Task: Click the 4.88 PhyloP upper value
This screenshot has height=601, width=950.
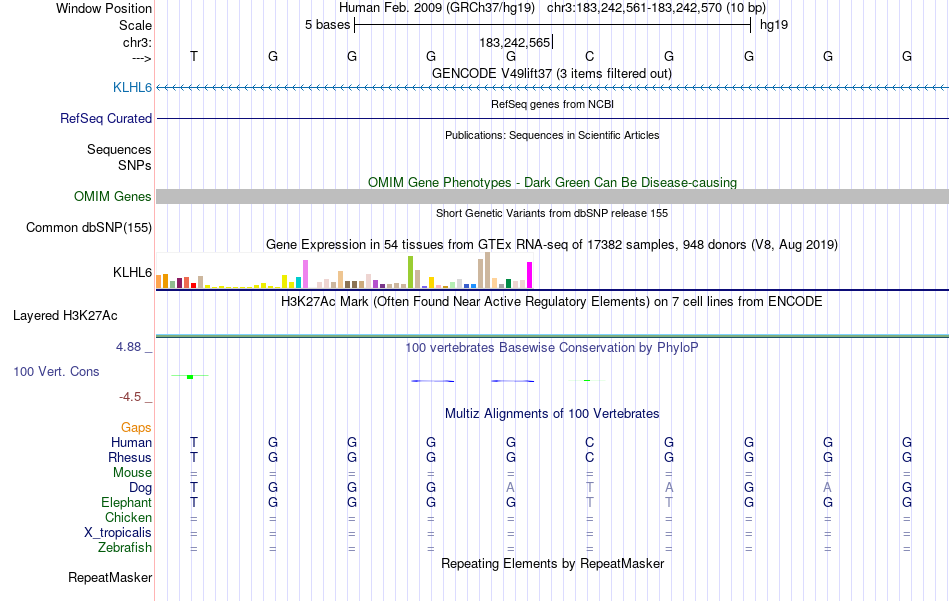Action: (x=128, y=347)
